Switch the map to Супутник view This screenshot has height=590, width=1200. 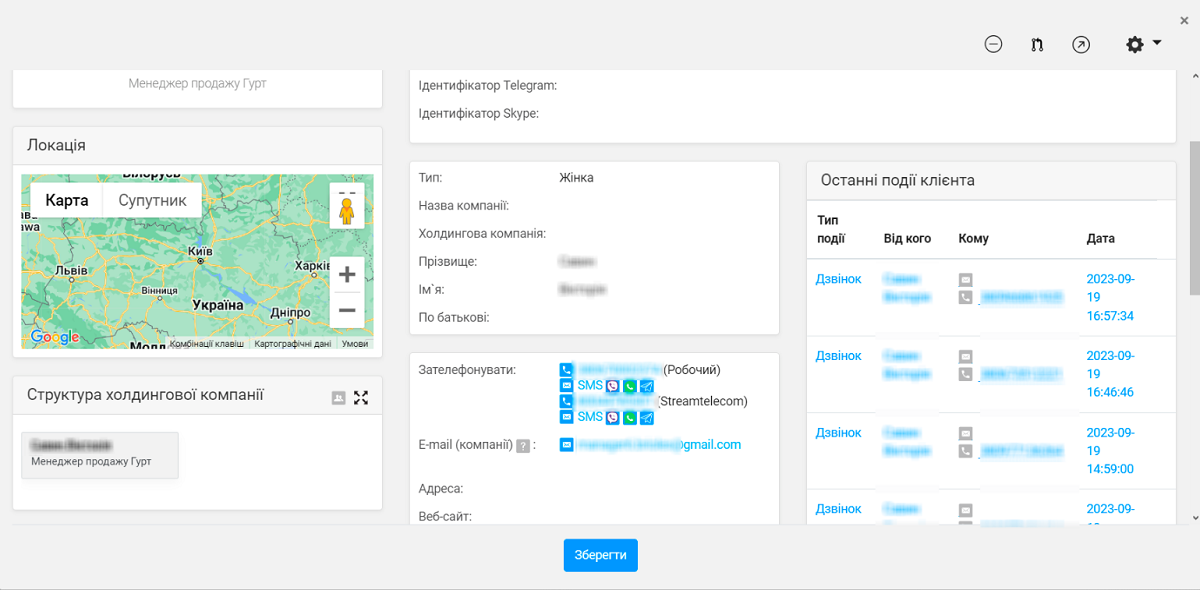(152, 200)
